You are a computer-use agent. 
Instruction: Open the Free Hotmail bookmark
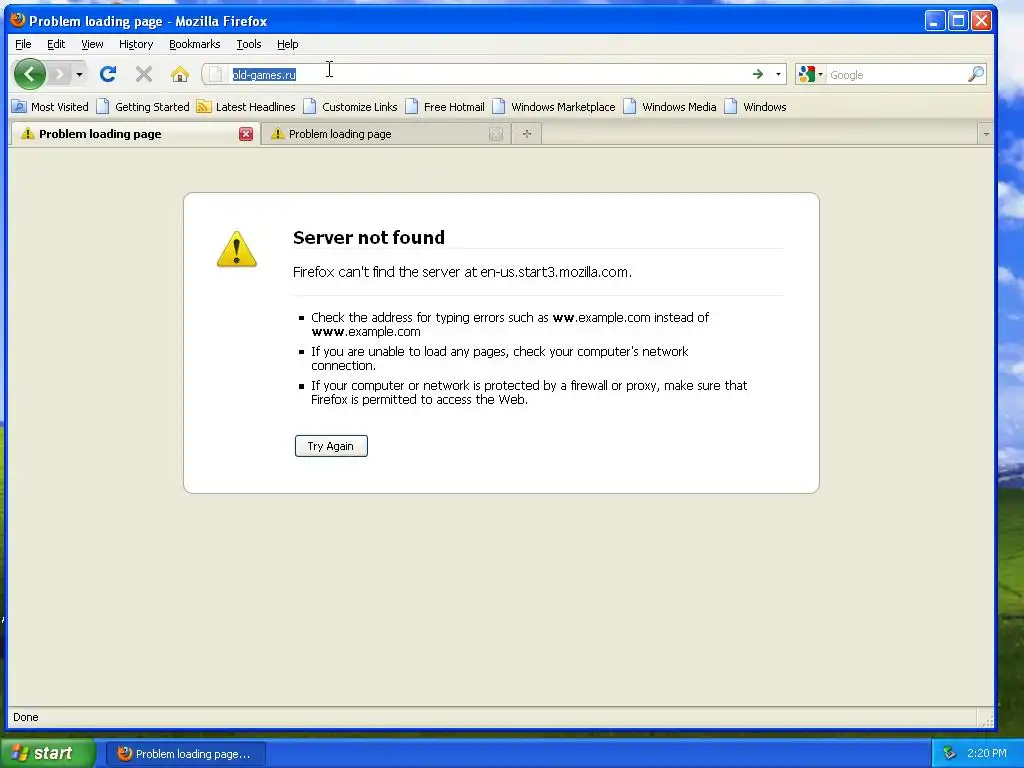(x=445, y=106)
